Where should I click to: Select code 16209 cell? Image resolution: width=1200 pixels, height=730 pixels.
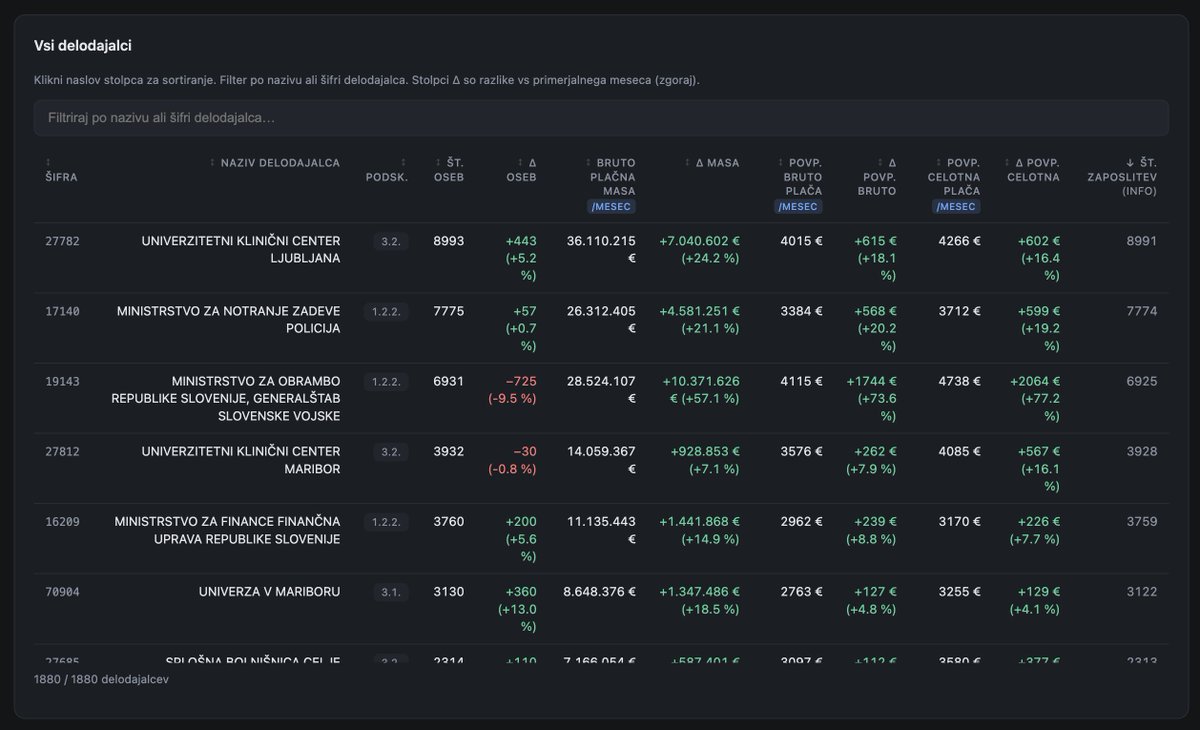click(x=63, y=521)
